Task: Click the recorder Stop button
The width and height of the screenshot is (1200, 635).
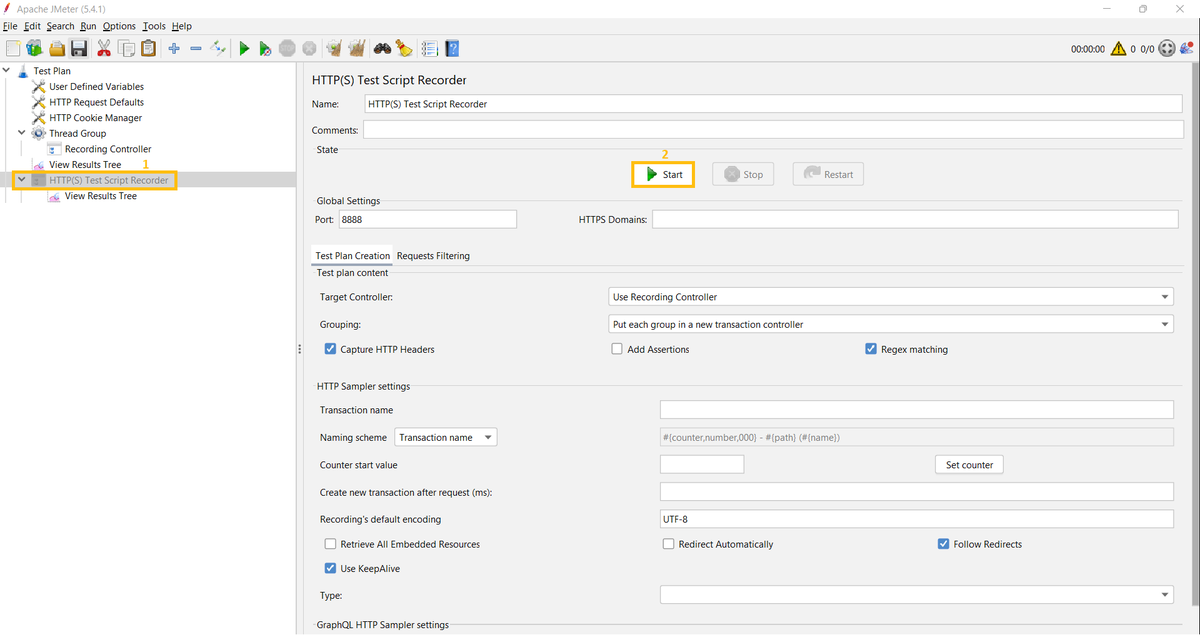Action: [743, 174]
